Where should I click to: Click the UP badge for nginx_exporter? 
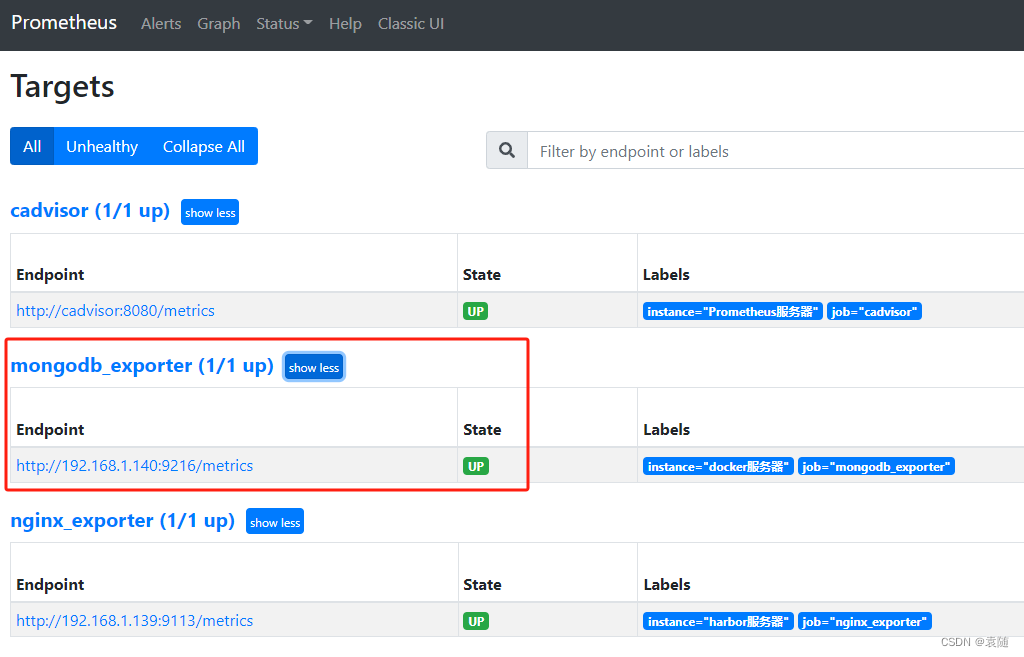tap(475, 620)
